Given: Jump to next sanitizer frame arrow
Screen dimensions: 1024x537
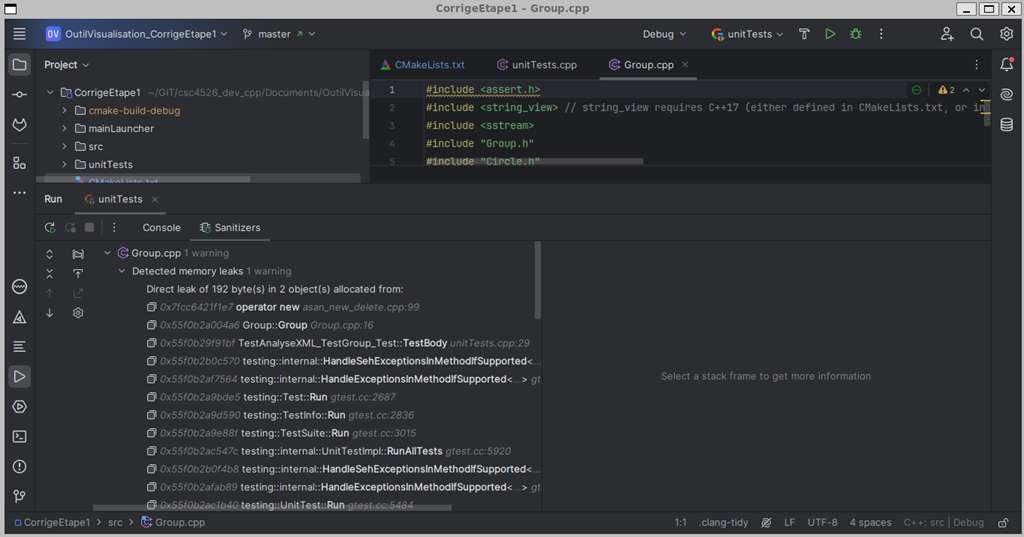Looking at the screenshot, I should coord(50,313).
